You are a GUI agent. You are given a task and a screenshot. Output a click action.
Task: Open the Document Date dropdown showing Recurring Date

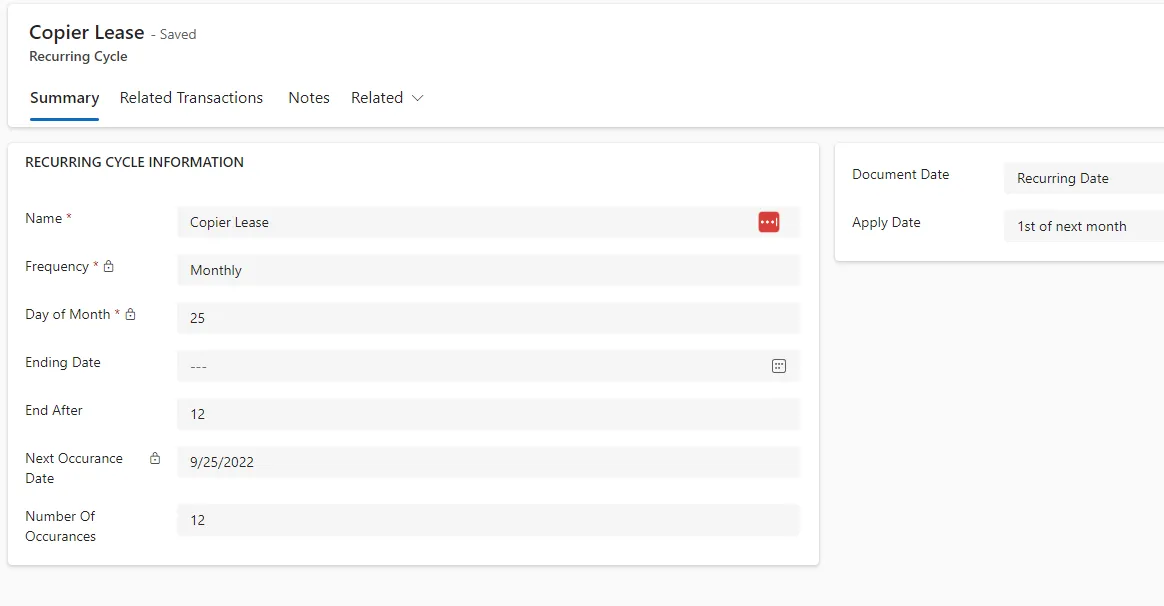click(x=1084, y=178)
